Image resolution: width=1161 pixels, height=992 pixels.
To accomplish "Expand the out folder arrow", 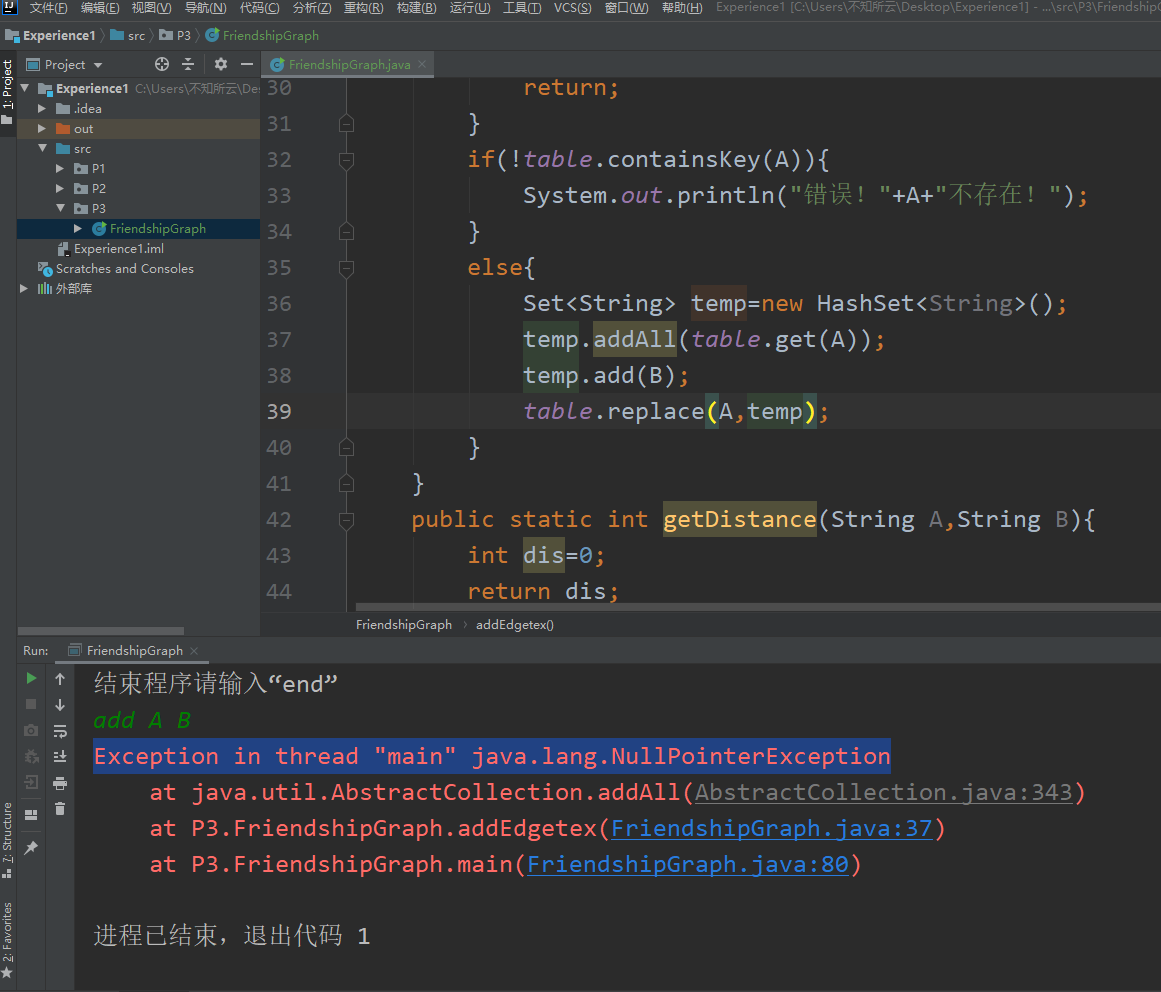I will tap(42, 128).
